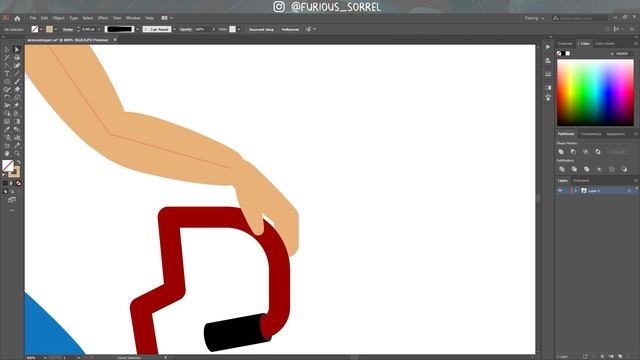Open the graphic Style dropdown
The height and width of the screenshot is (360, 640).
pyautogui.click(x=239, y=29)
